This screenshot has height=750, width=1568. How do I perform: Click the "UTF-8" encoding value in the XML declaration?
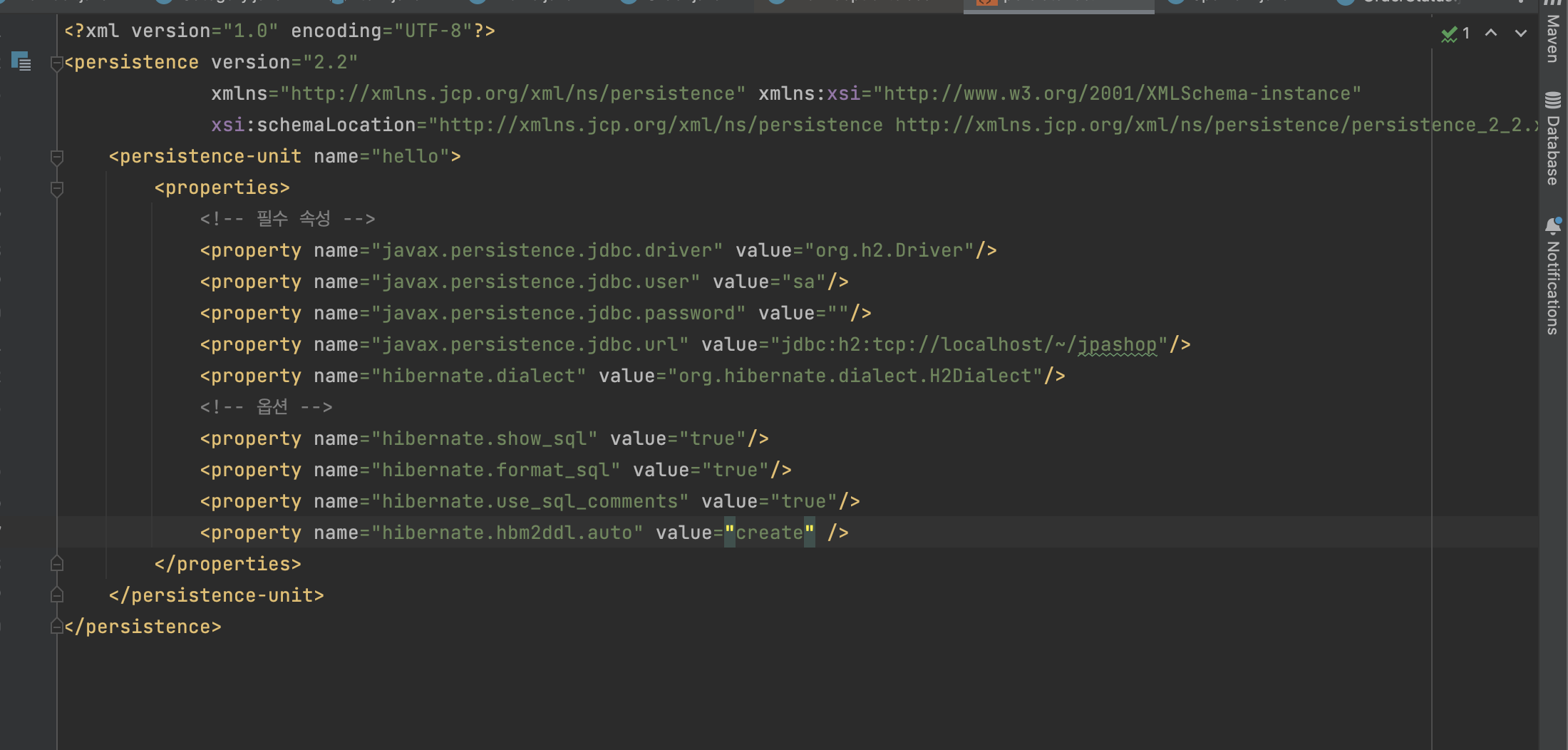pyautogui.click(x=433, y=31)
